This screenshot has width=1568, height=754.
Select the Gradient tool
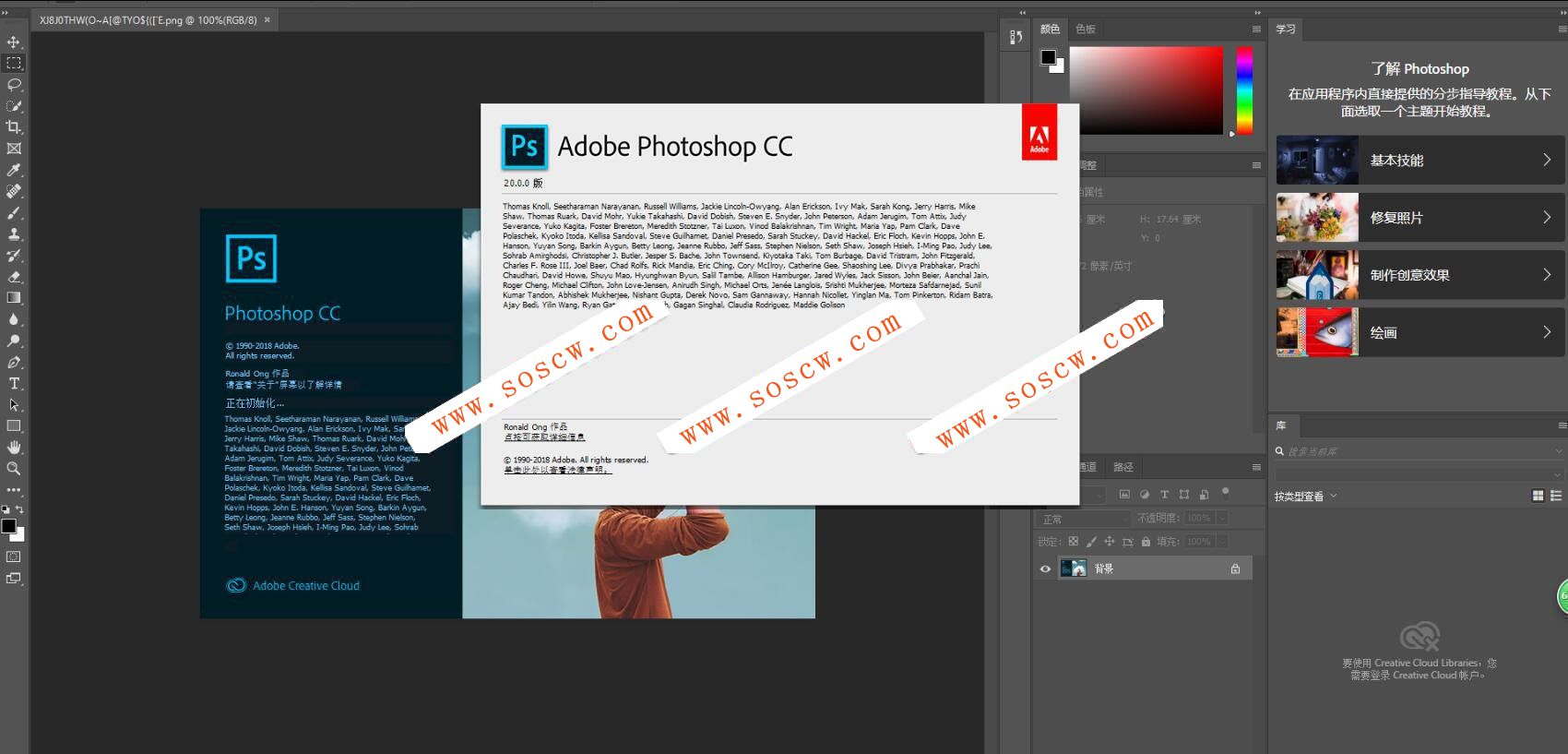click(14, 297)
